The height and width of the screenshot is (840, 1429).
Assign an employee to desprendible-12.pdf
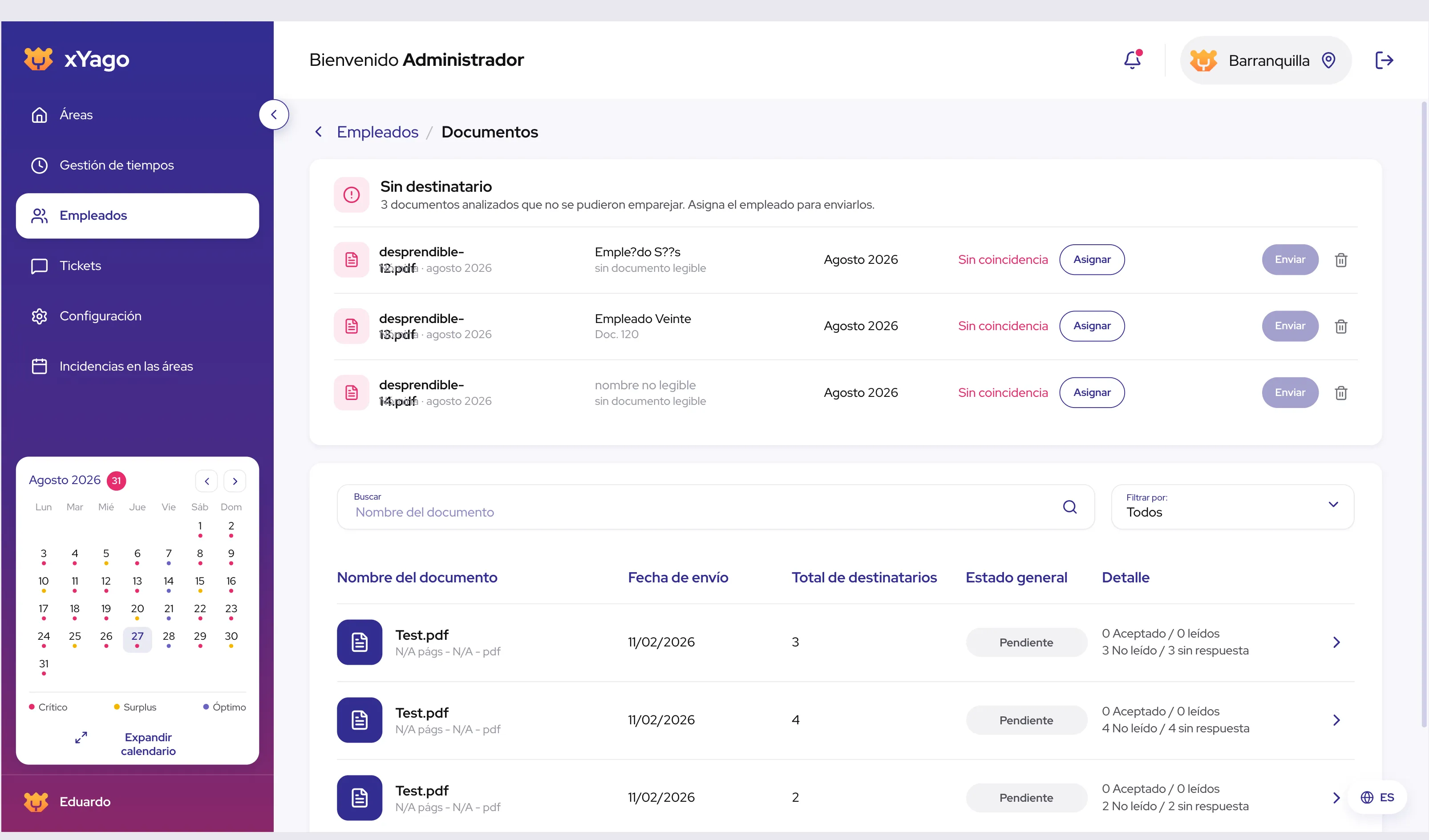point(1092,259)
